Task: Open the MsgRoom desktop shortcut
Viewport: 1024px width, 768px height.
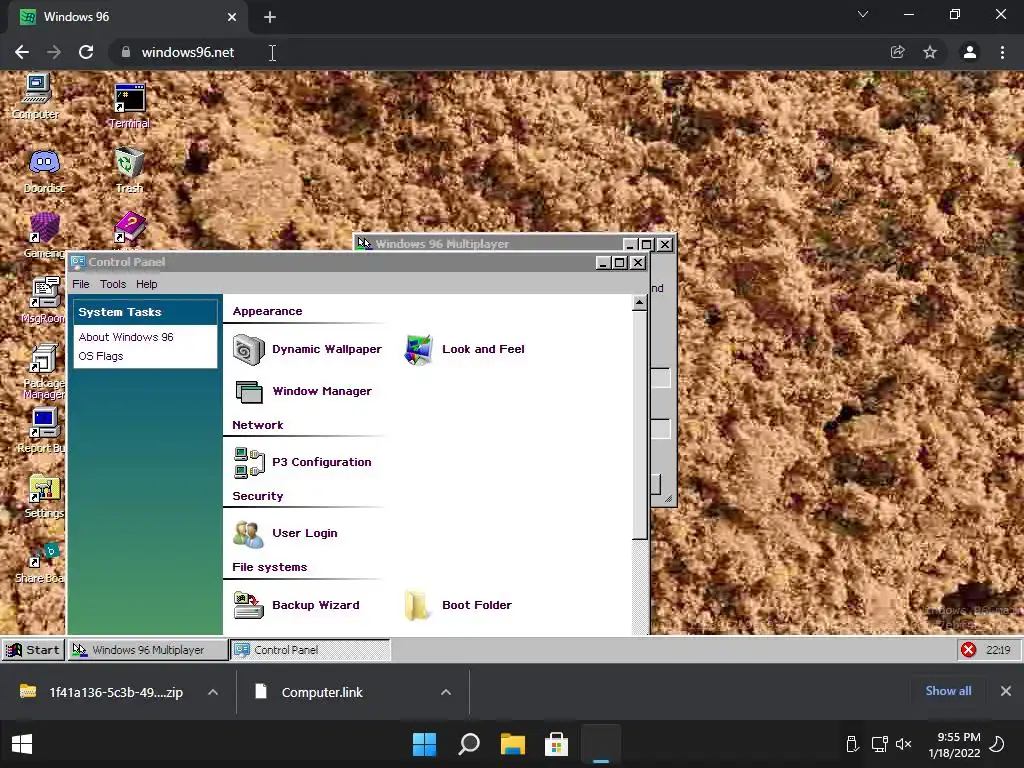Action: (44, 300)
